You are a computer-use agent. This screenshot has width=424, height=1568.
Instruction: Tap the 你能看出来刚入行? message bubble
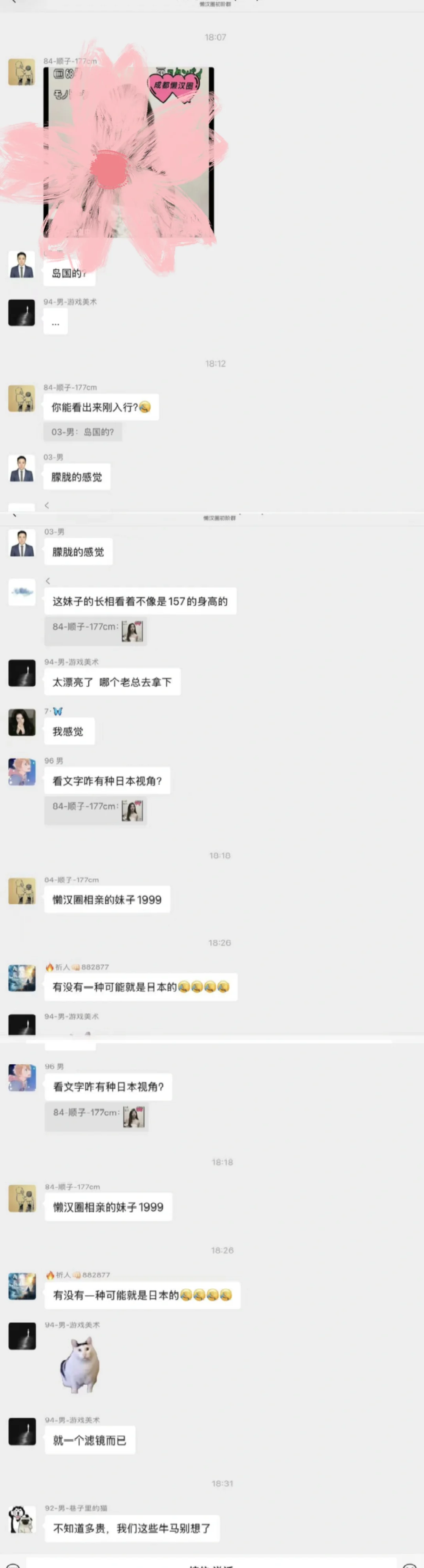pos(101,407)
